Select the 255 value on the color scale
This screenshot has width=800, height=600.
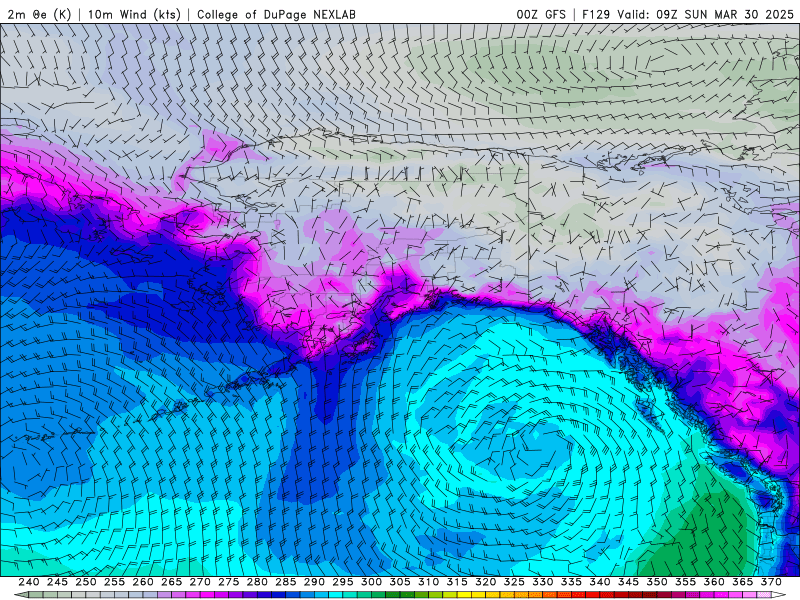tap(114, 582)
